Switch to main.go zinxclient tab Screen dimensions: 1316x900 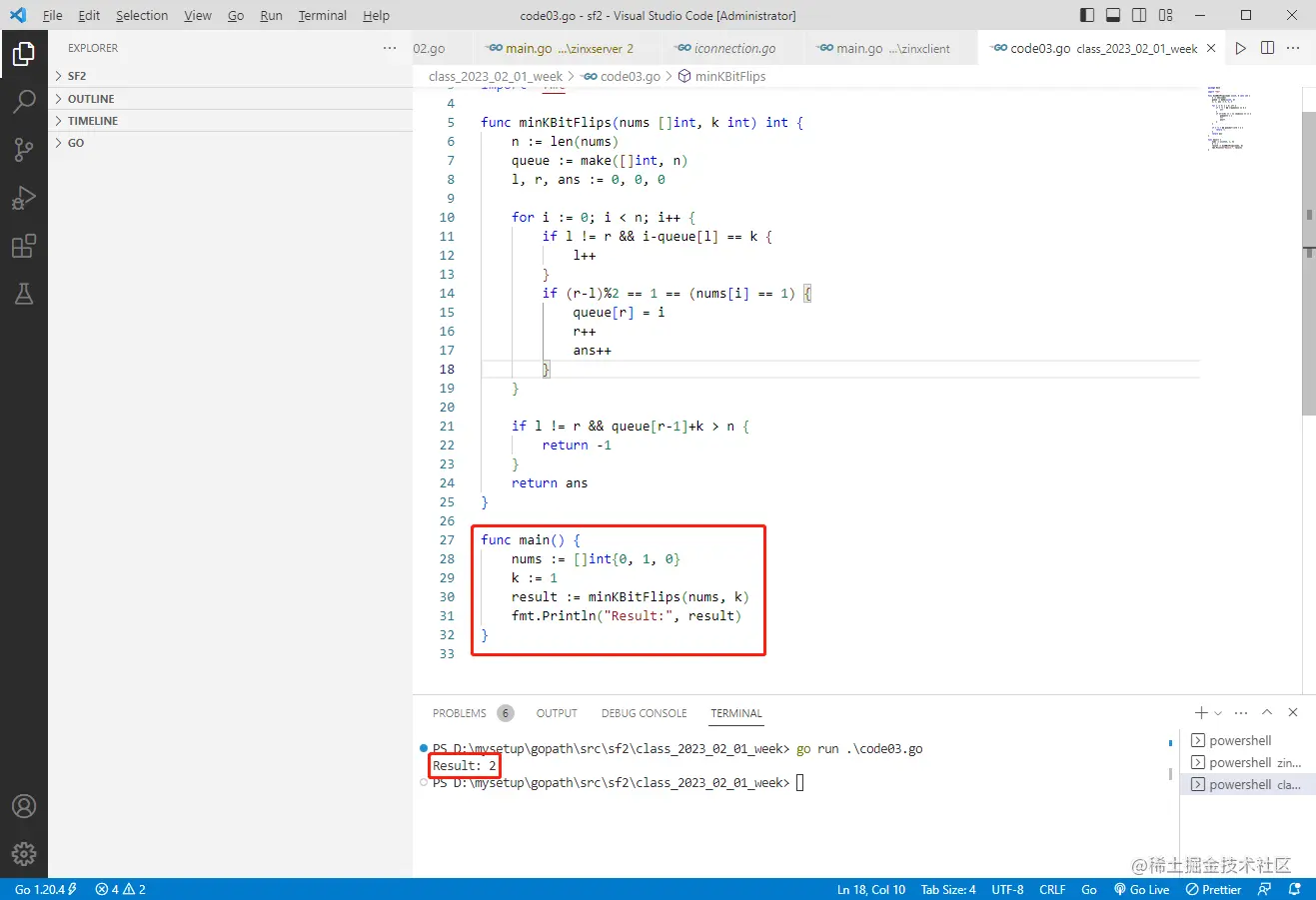coord(891,48)
